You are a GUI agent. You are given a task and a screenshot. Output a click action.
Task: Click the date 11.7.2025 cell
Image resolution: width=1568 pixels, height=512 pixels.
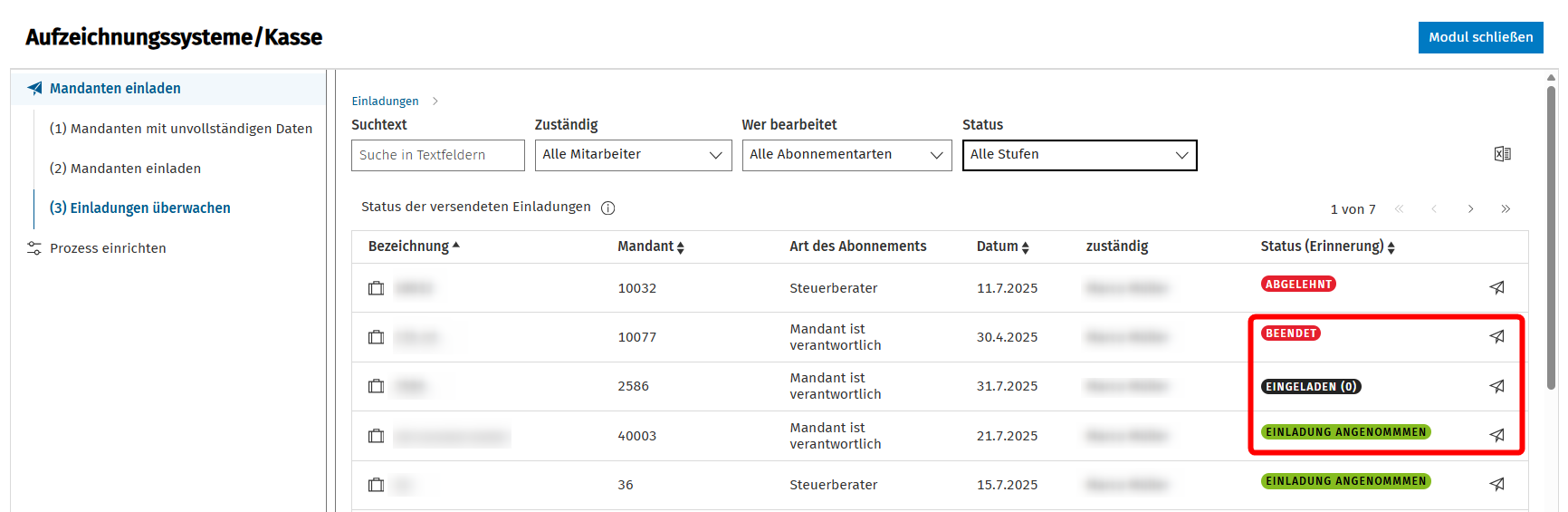[x=1007, y=288]
